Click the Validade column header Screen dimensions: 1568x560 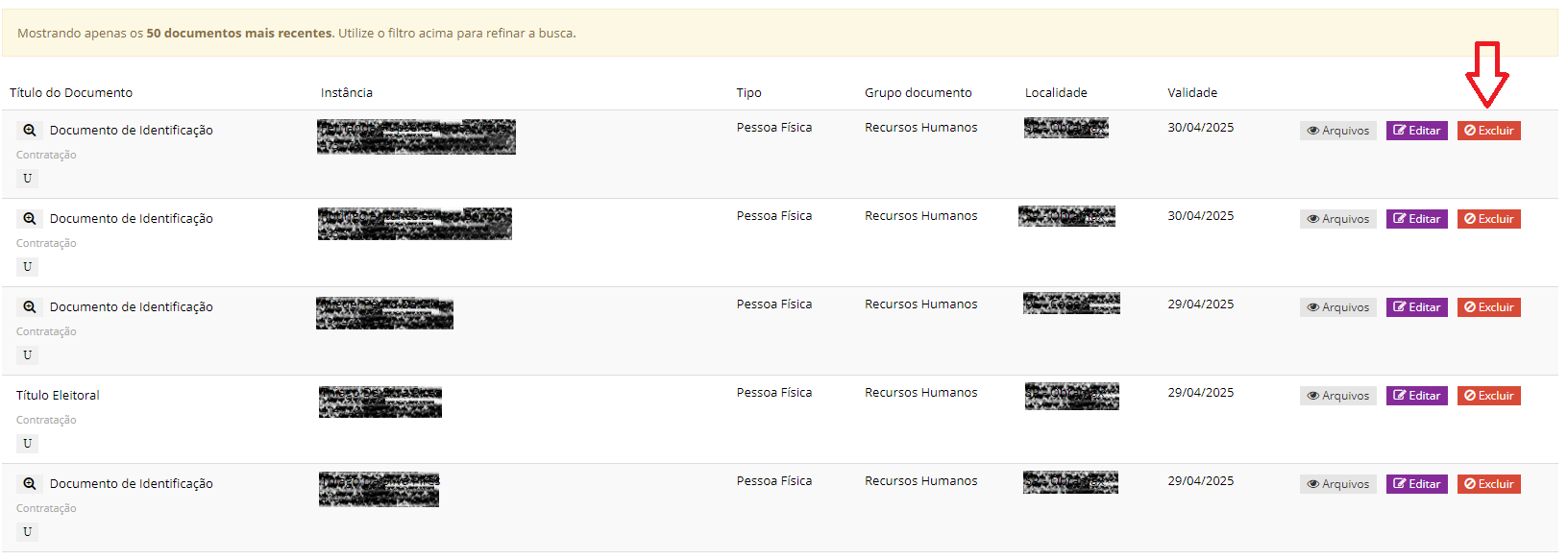click(x=1192, y=93)
